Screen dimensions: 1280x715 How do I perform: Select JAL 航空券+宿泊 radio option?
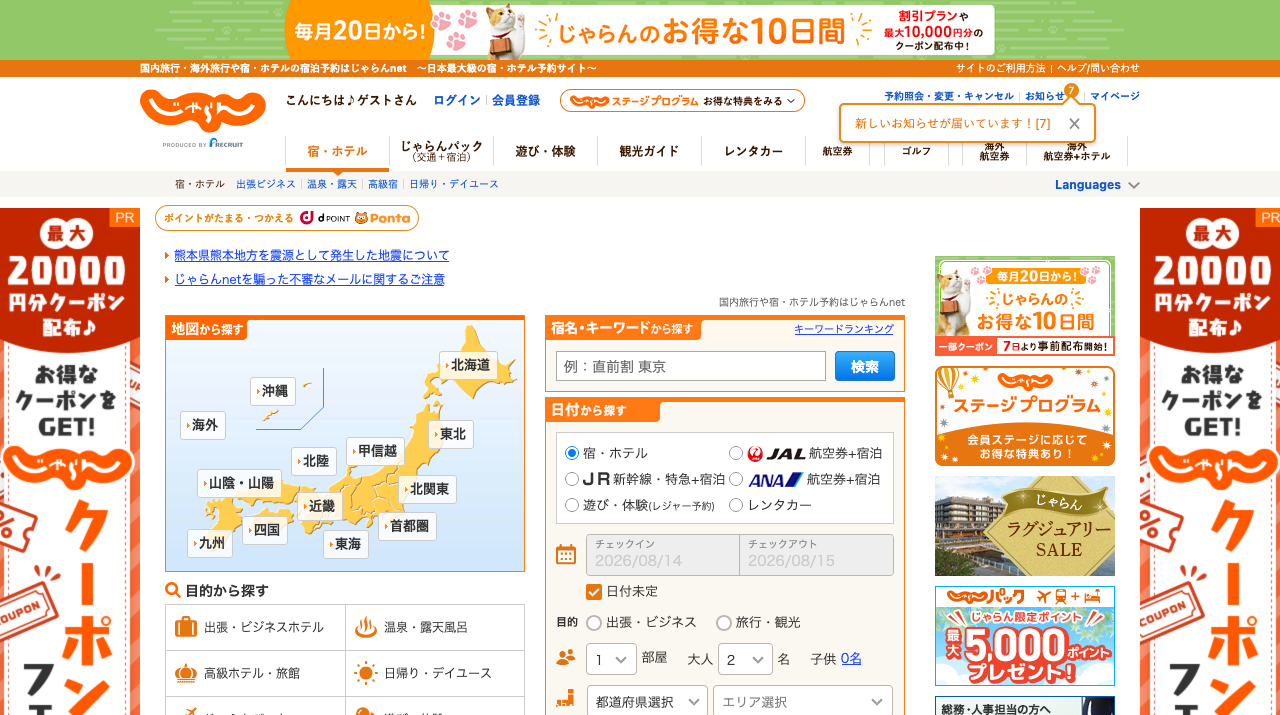pyautogui.click(x=736, y=453)
